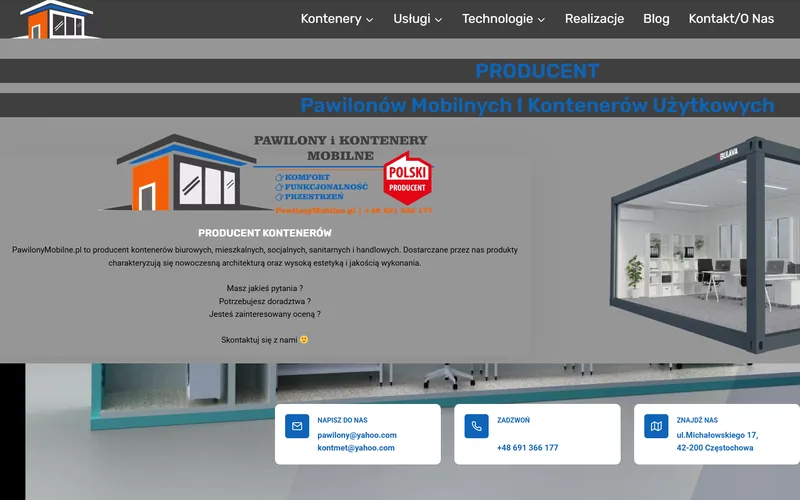
Task: Click the Pawilony i Kontenery Mobilne logo image
Action: tap(265, 174)
